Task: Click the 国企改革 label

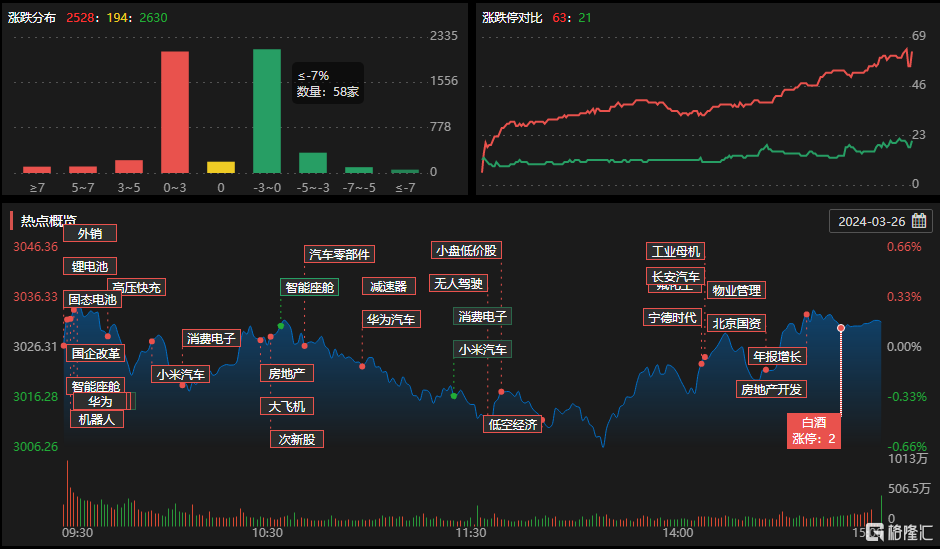Action: [x=96, y=353]
